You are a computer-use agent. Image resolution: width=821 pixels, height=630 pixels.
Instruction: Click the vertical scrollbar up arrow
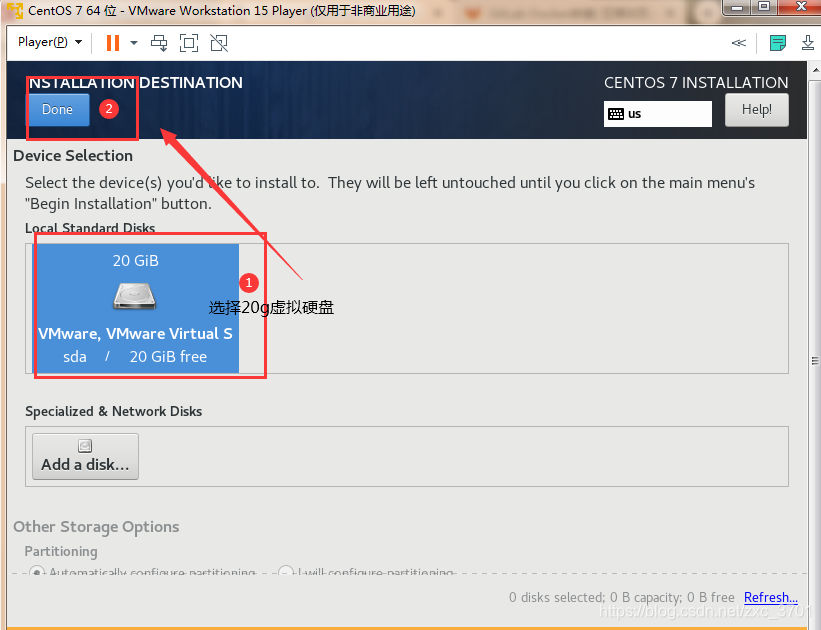pyautogui.click(x=815, y=70)
